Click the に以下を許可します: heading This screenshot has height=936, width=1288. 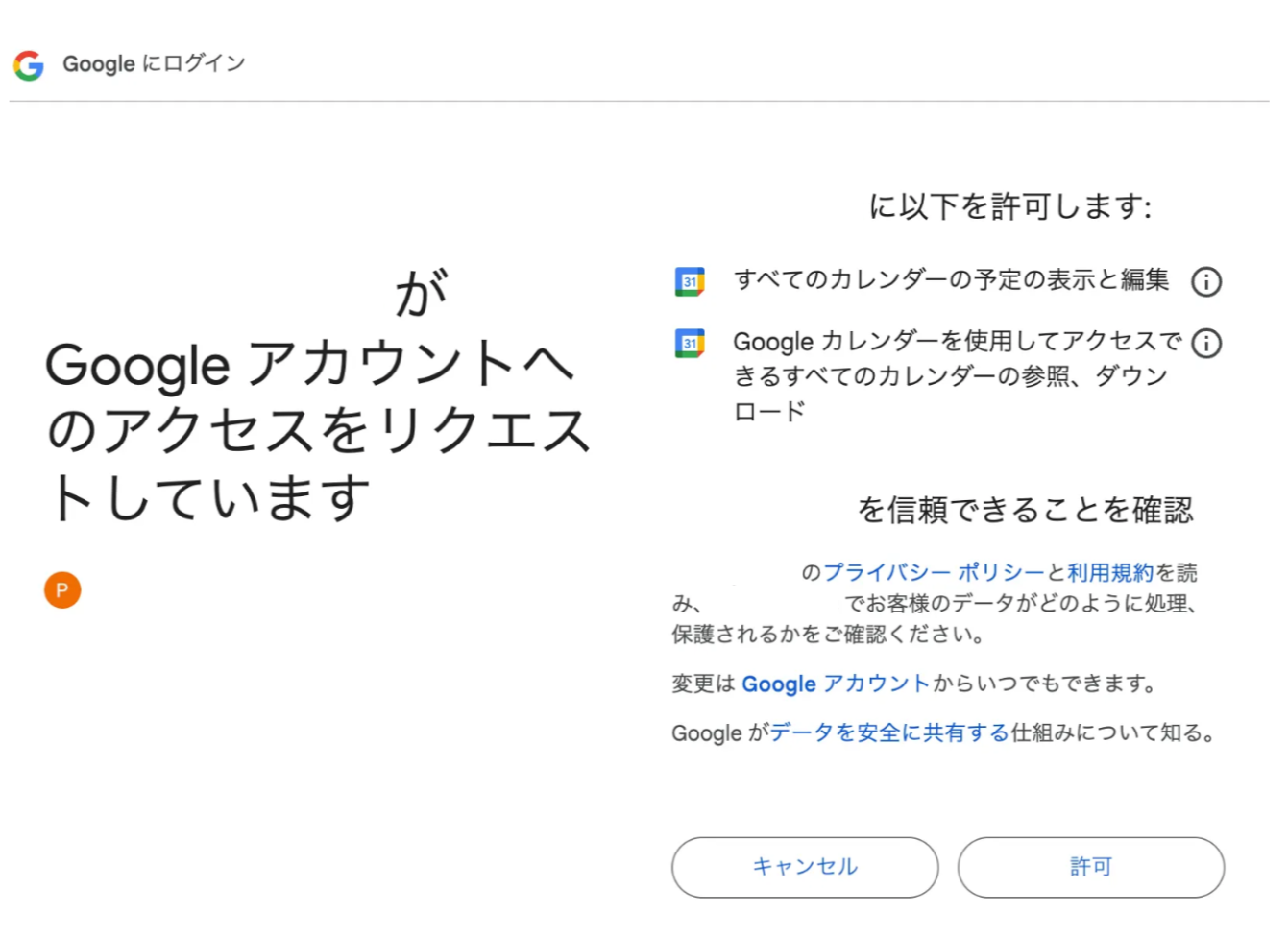tap(1009, 206)
